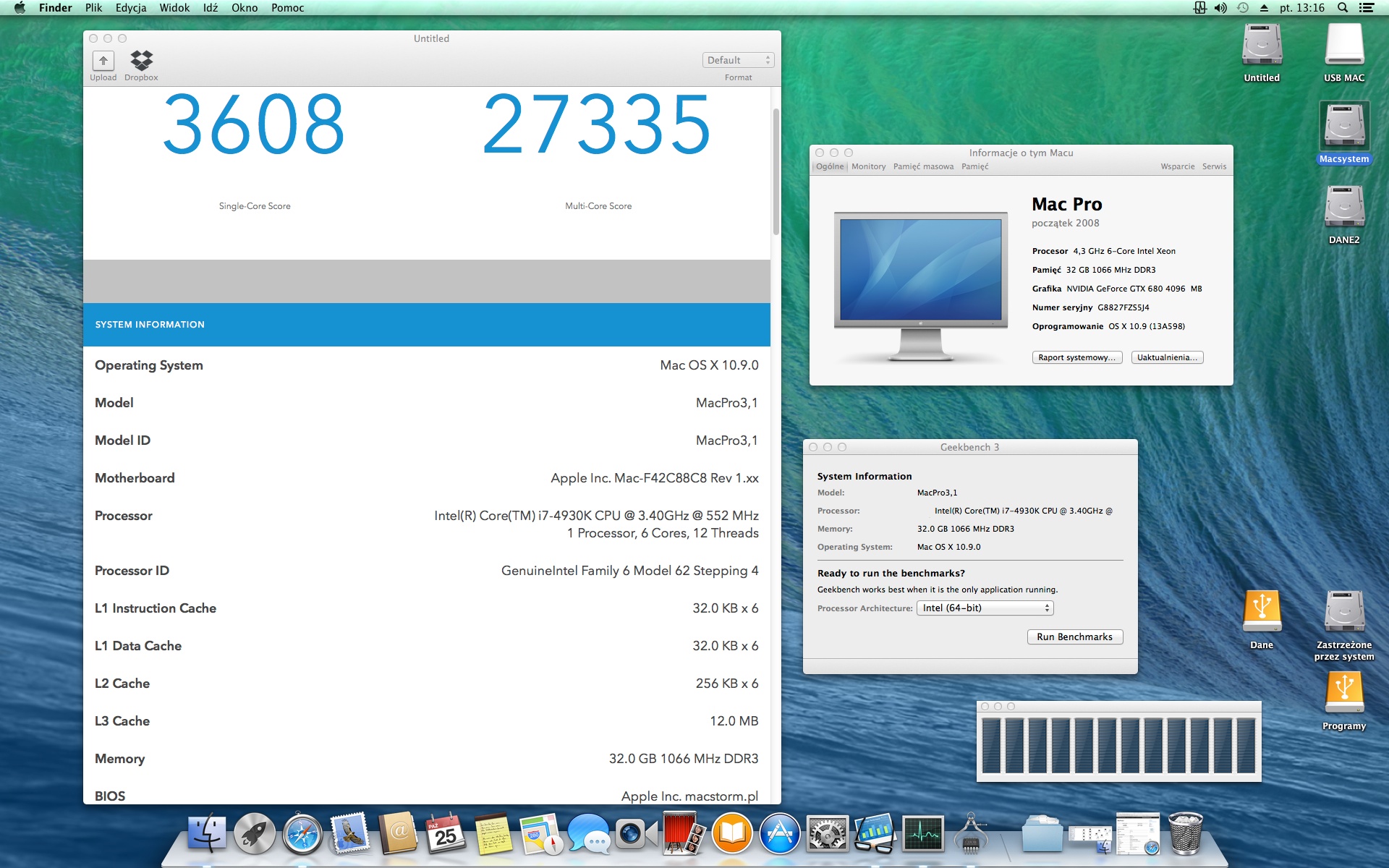Click the eject icon in the menu bar

(1264, 8)
